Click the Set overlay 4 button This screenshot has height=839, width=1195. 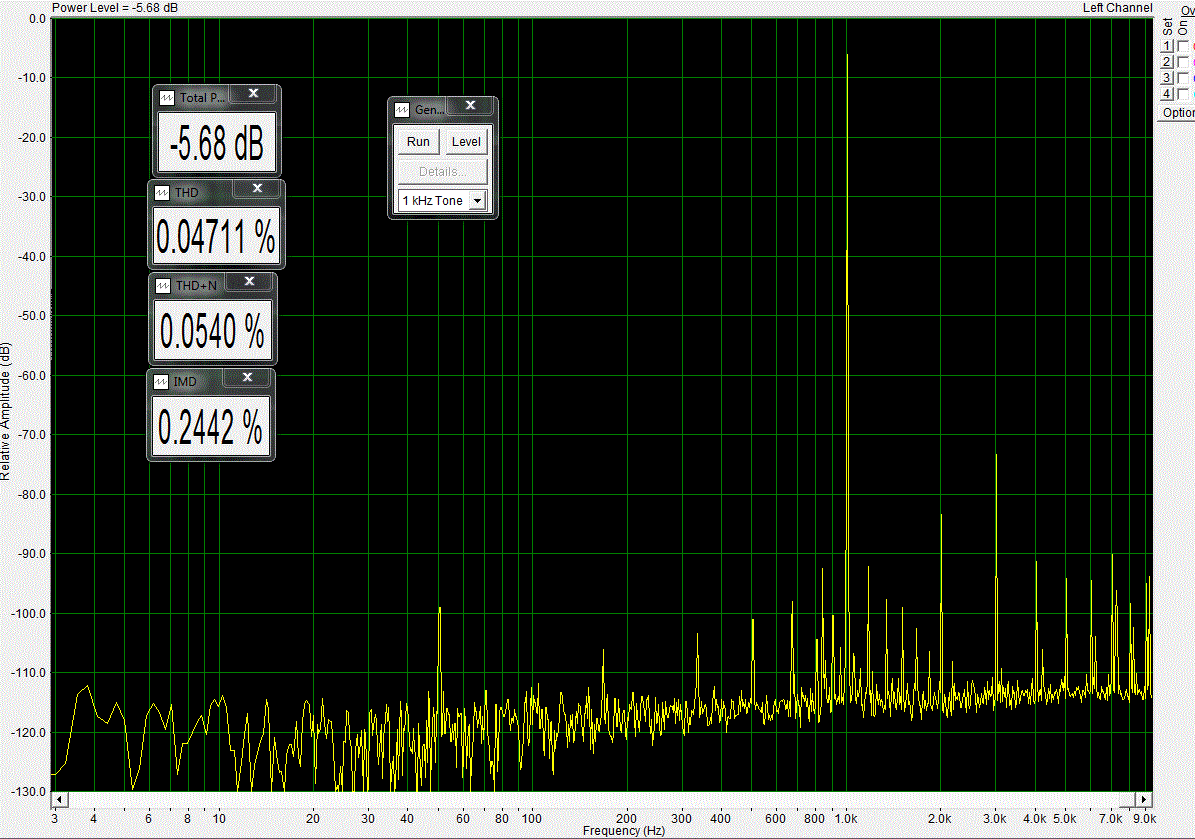click(x=1167, y=94)
